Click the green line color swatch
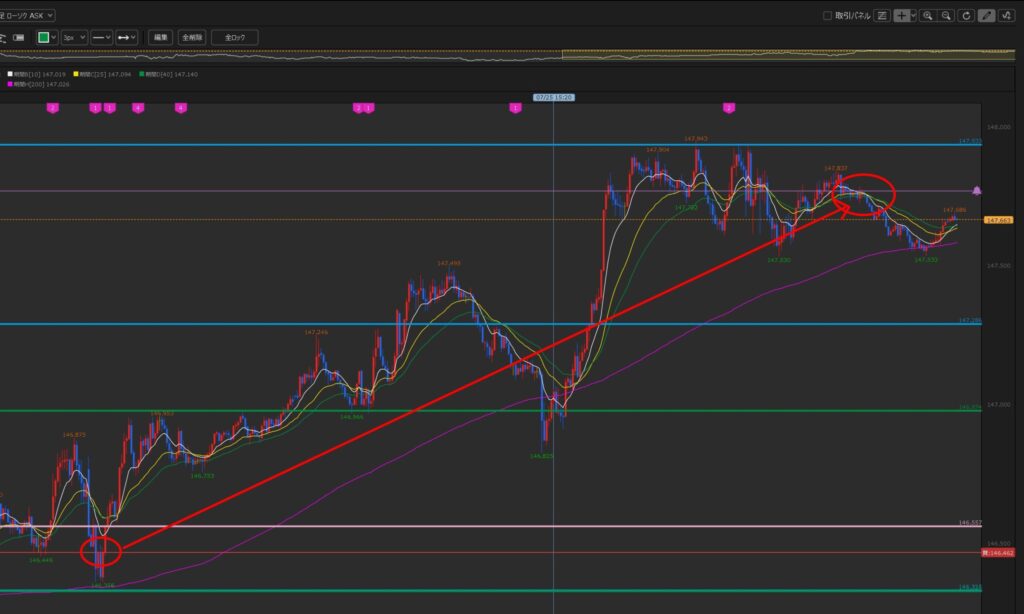The width and height of the screenshot is (1024, 614). (x=43, y=37)
